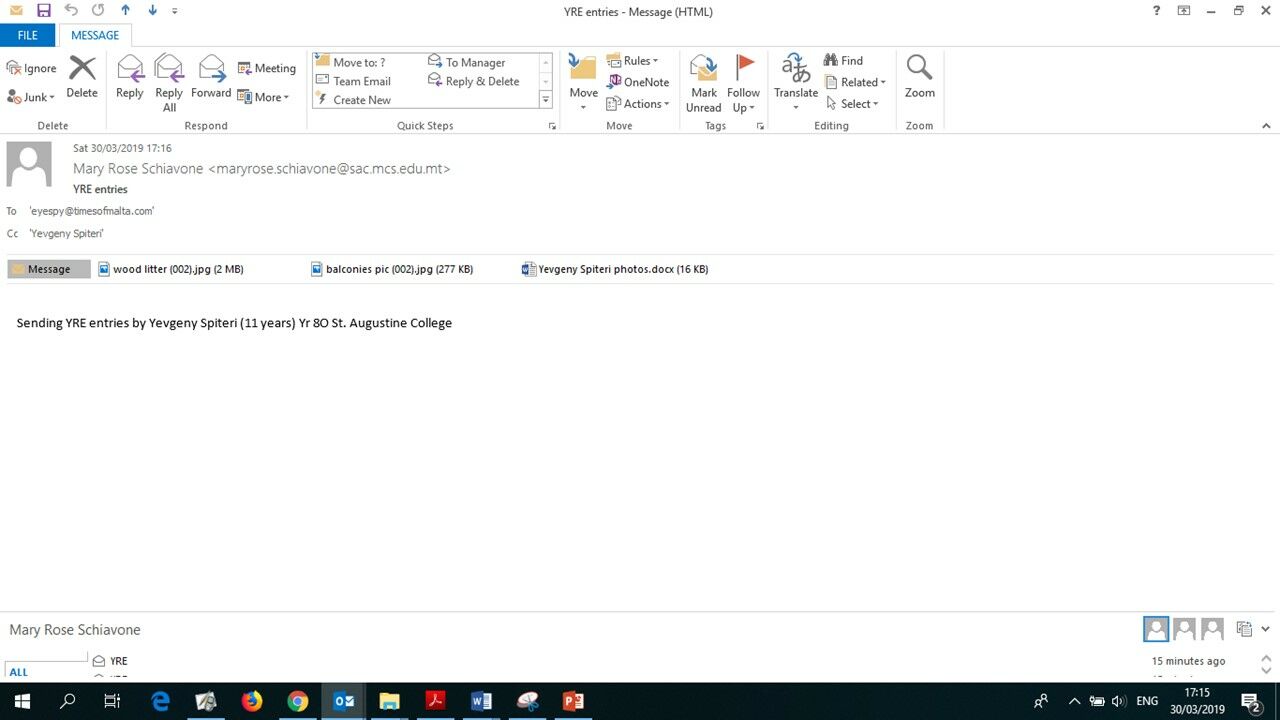Screen dimensions: 1280x720
Task: Send message to OneNote
Action: click(x=638, y=82)
